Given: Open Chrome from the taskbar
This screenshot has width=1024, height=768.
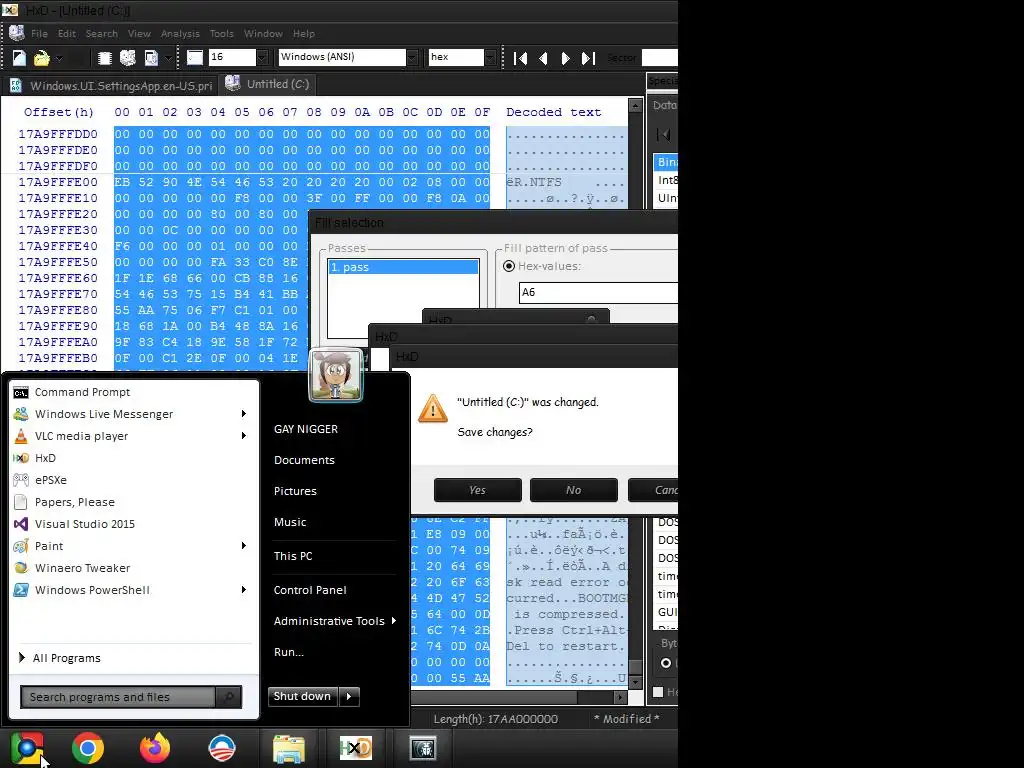Looking at the screenshot, I should click(x=88, y=748).
